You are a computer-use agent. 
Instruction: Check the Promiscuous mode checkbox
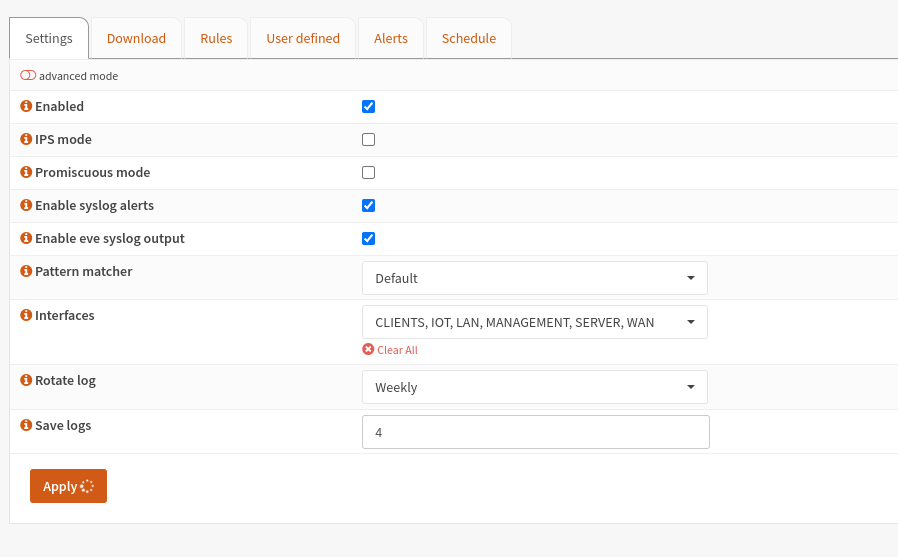[368, 172]
